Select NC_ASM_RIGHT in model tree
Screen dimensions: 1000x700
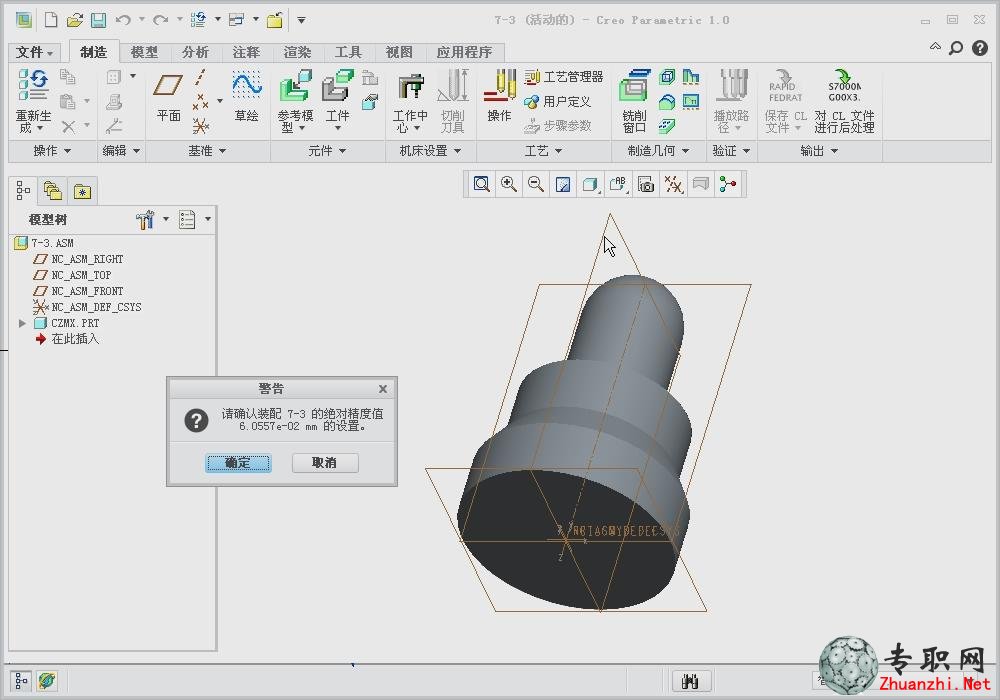coord(78,259)
